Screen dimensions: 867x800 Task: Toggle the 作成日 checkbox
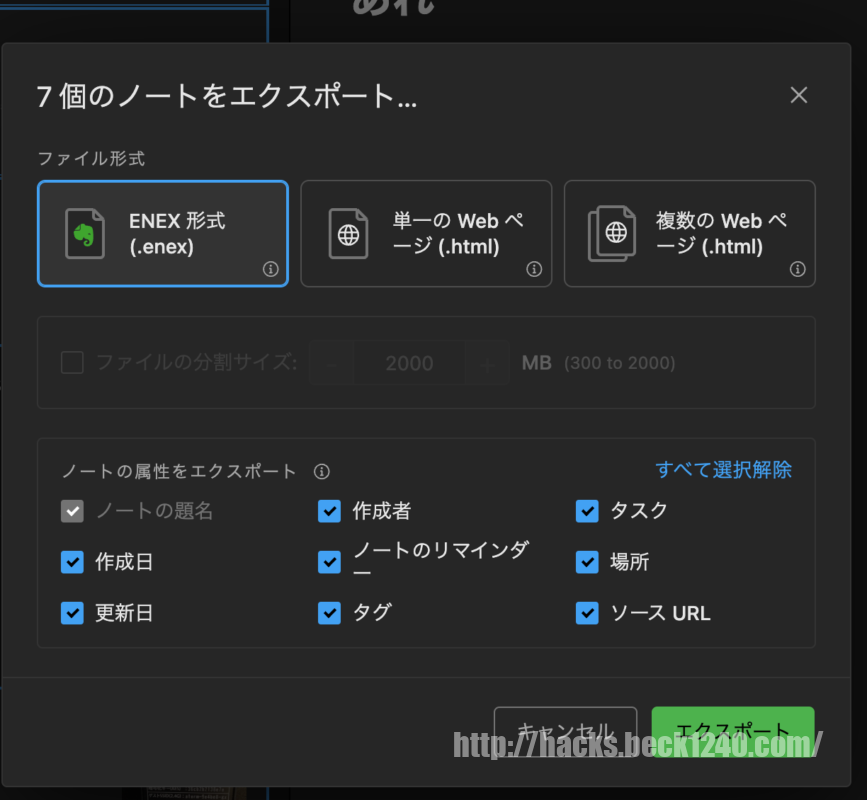(72, 562)
